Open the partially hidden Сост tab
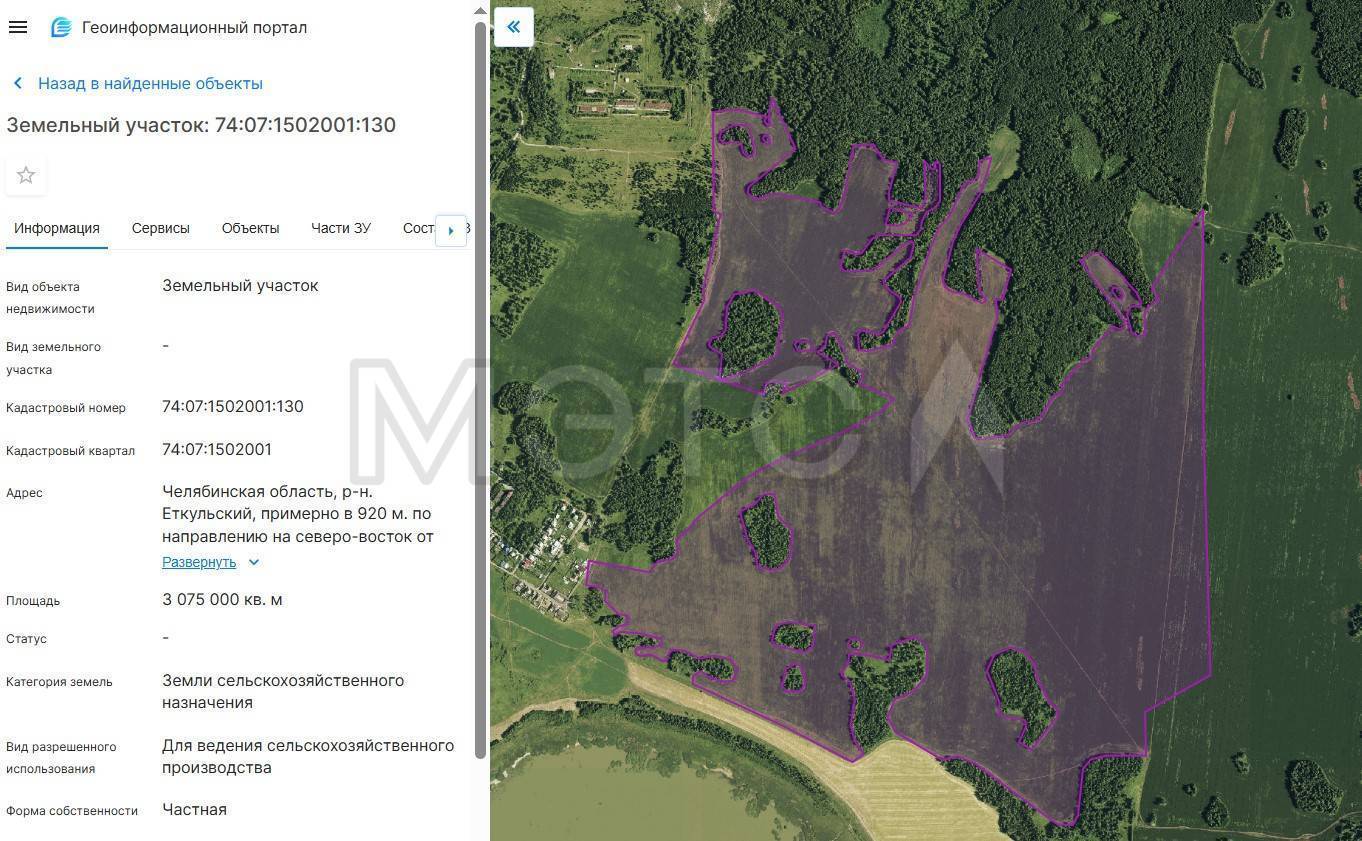 [418, 228]
